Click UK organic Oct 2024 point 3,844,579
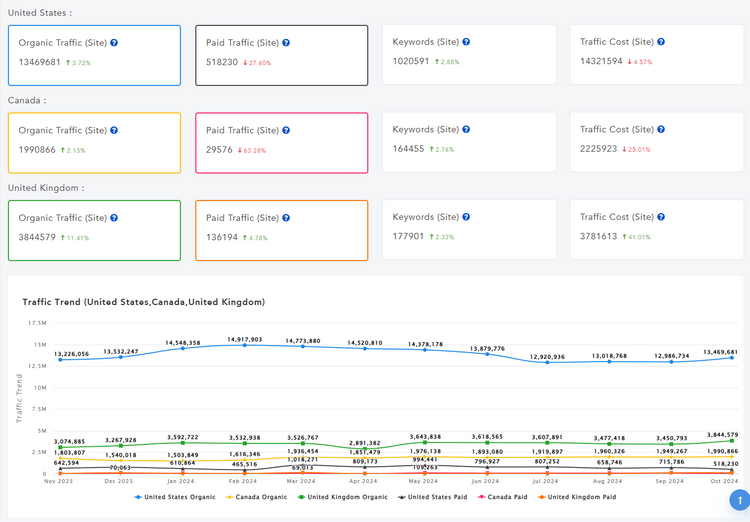Screen dimensions: 750x522 732,441
